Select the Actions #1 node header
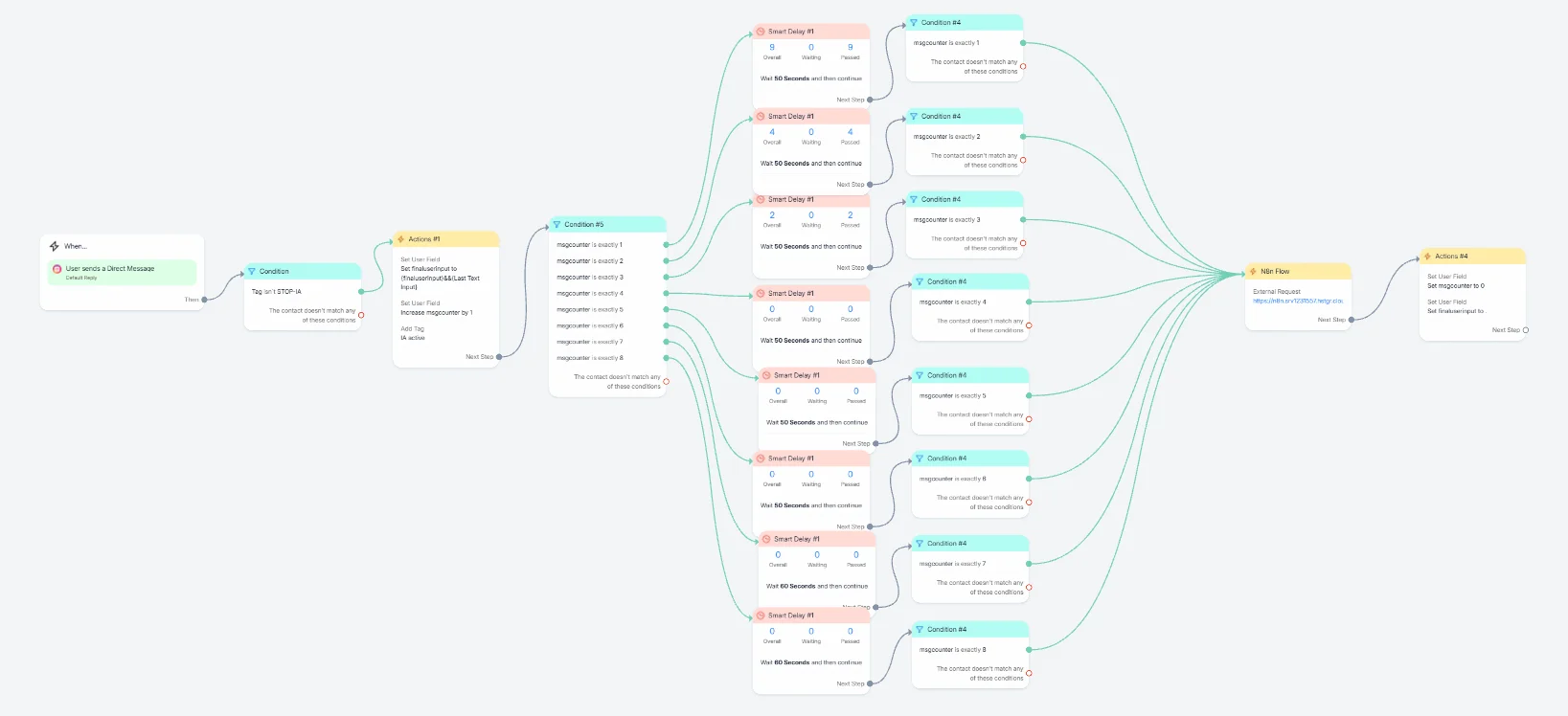This screenshot has height=716, width=1568. point(446,239)
